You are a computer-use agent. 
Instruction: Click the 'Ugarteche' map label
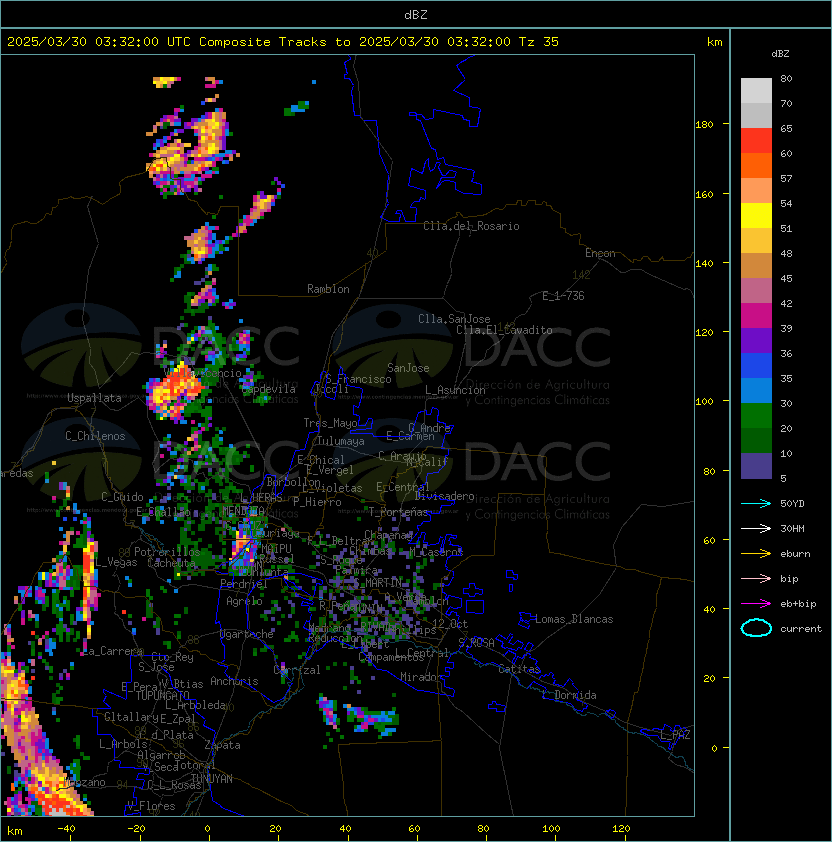247,634
